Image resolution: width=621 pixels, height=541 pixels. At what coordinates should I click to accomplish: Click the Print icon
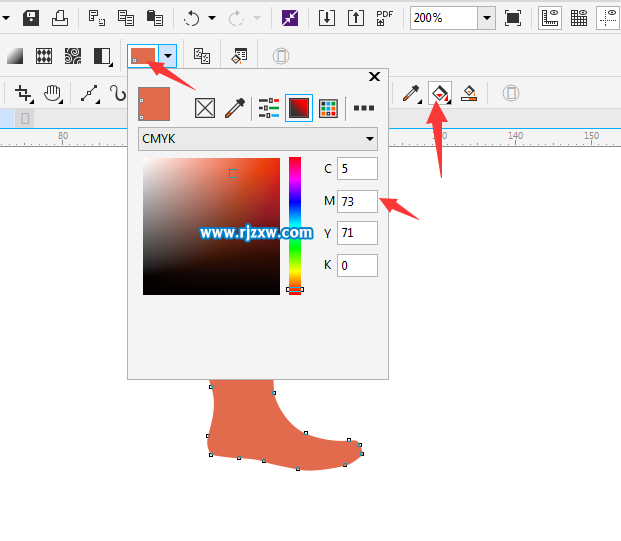tap(60, 18)
